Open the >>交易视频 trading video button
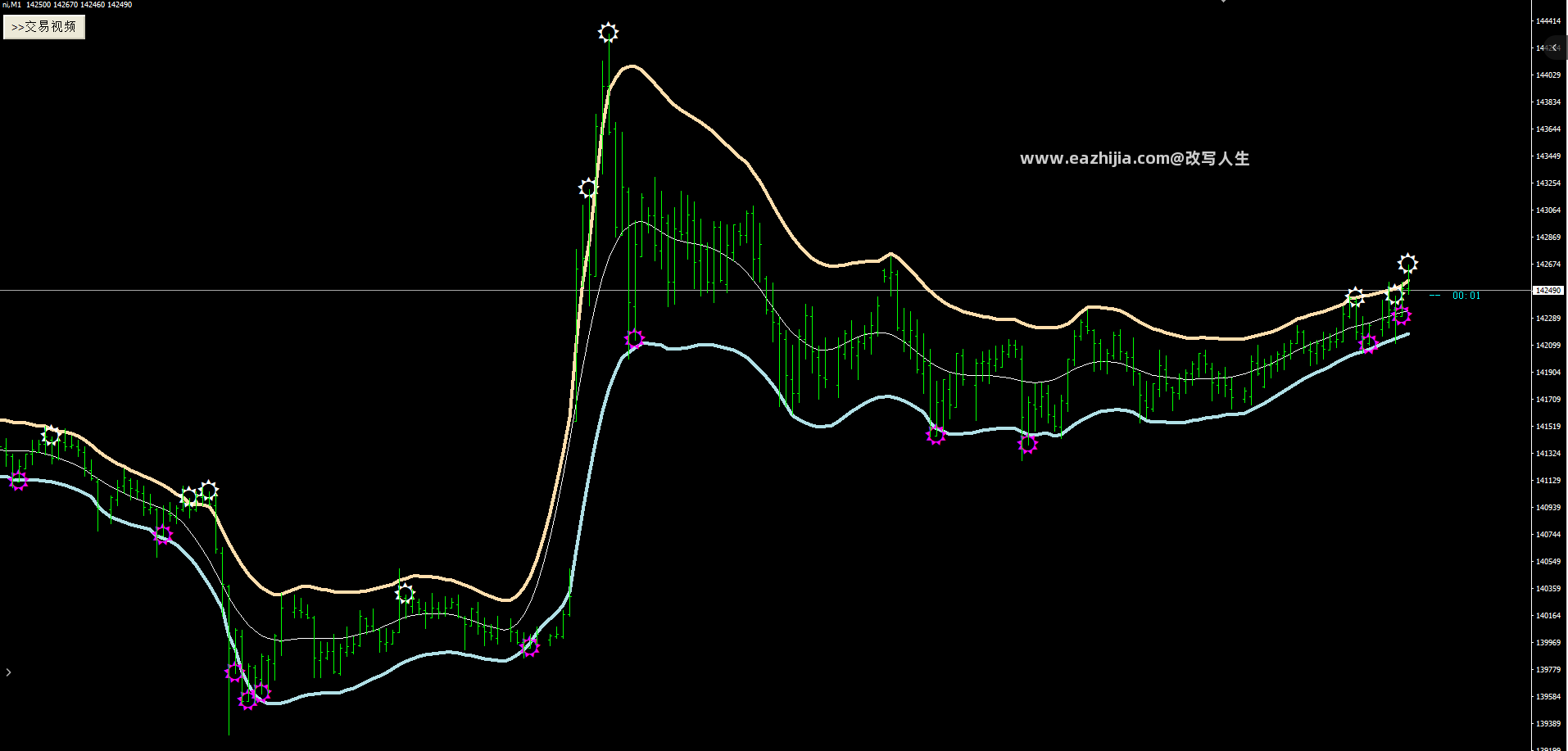1568x751 pixels. pos(44,27)
